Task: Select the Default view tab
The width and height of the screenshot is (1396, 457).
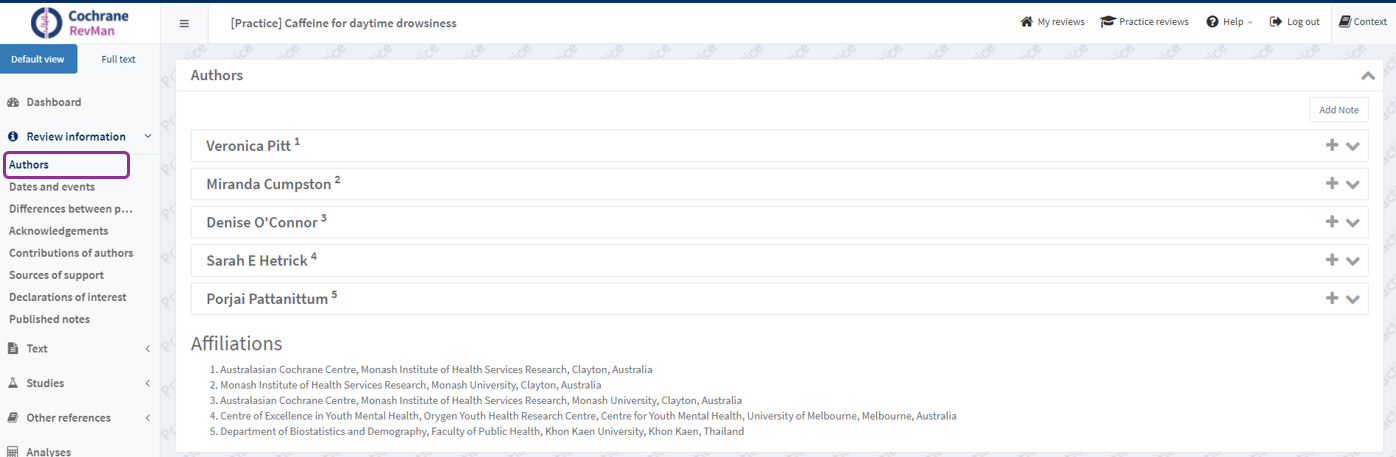Action: pyautogui.click(x=38, y=59)
